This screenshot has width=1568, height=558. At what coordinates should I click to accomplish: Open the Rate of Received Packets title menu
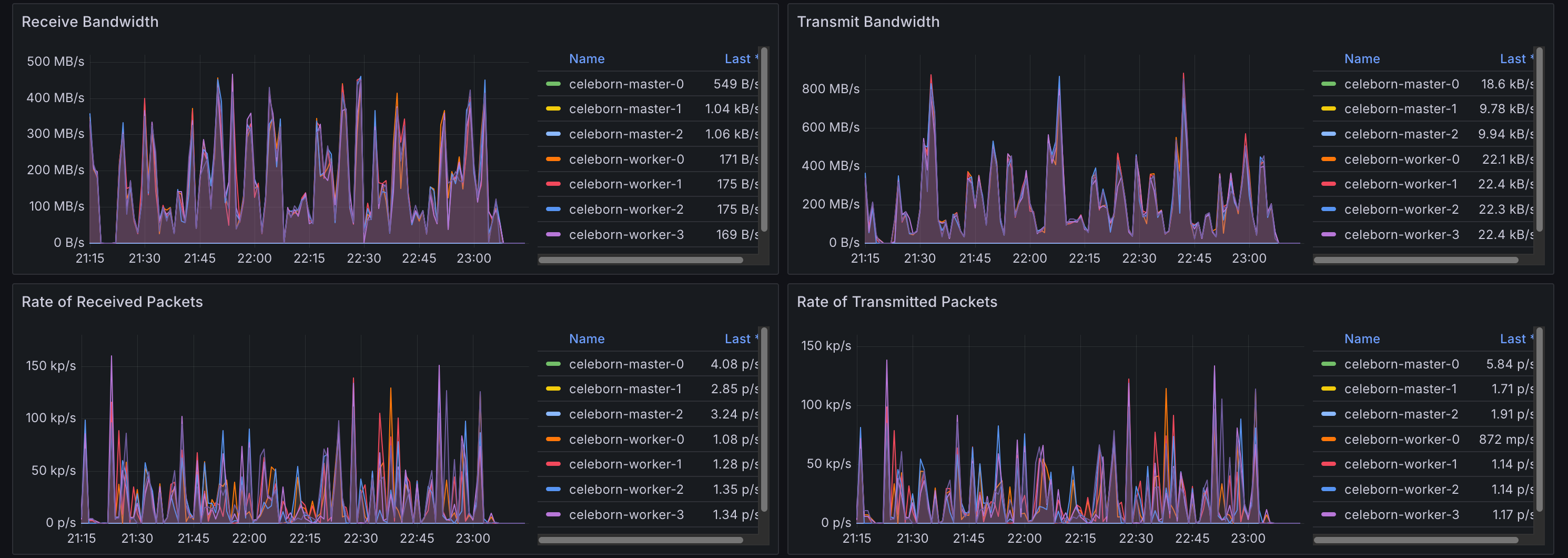point(112,302)
